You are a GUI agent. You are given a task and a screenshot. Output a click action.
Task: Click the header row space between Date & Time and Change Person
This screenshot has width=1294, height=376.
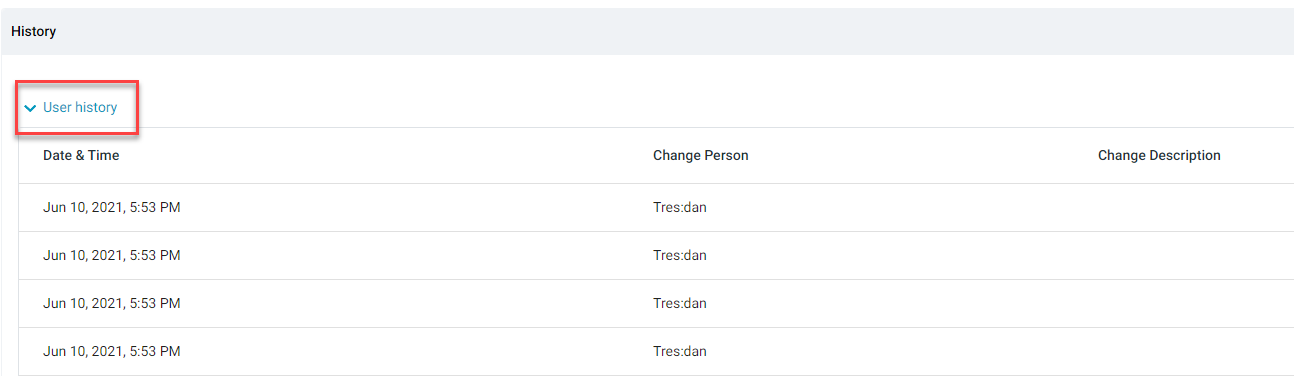tap(386, 155)
